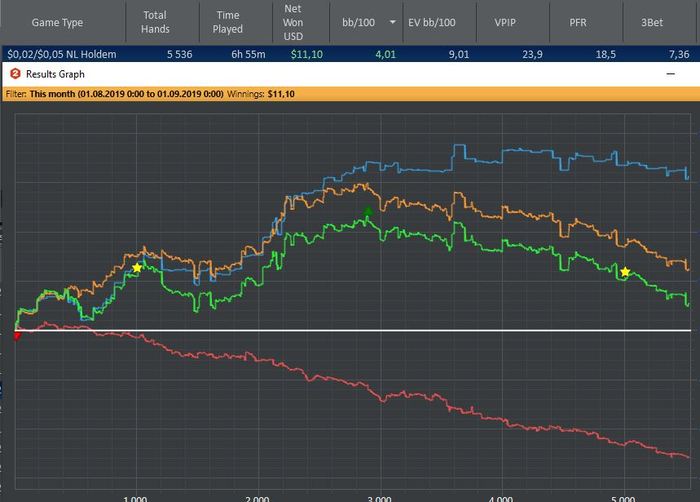The image size is (700, 502).
Task: Click the $11,10 net won cell
Action: 307,54
